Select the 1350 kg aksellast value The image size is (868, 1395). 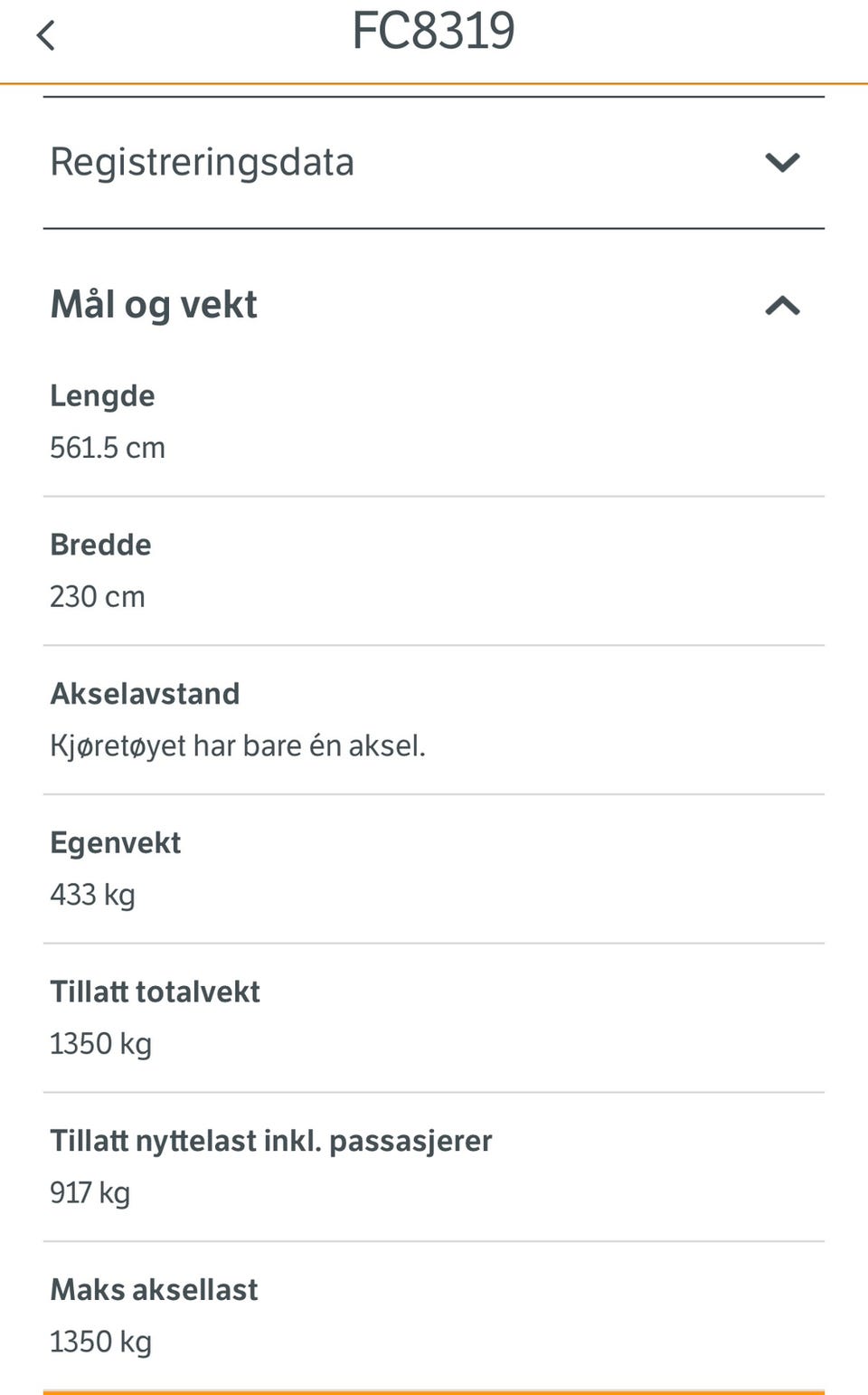tap(100, 1342)
